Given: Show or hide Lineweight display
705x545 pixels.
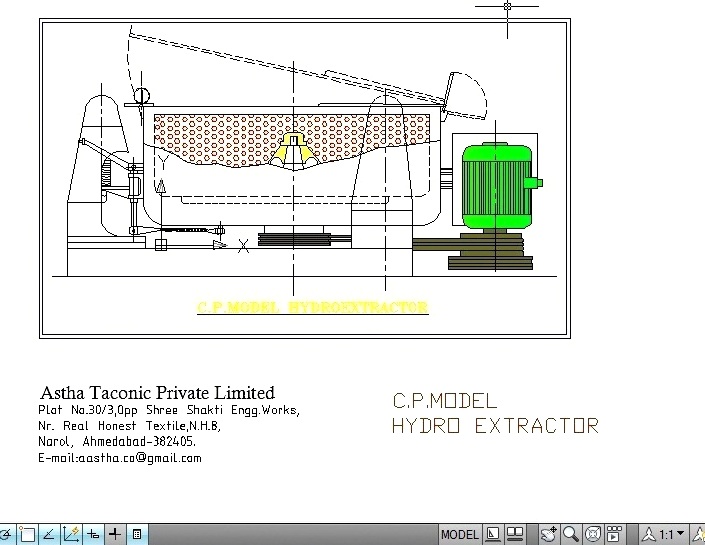Looking at the screenshot, I should [115, 535].
